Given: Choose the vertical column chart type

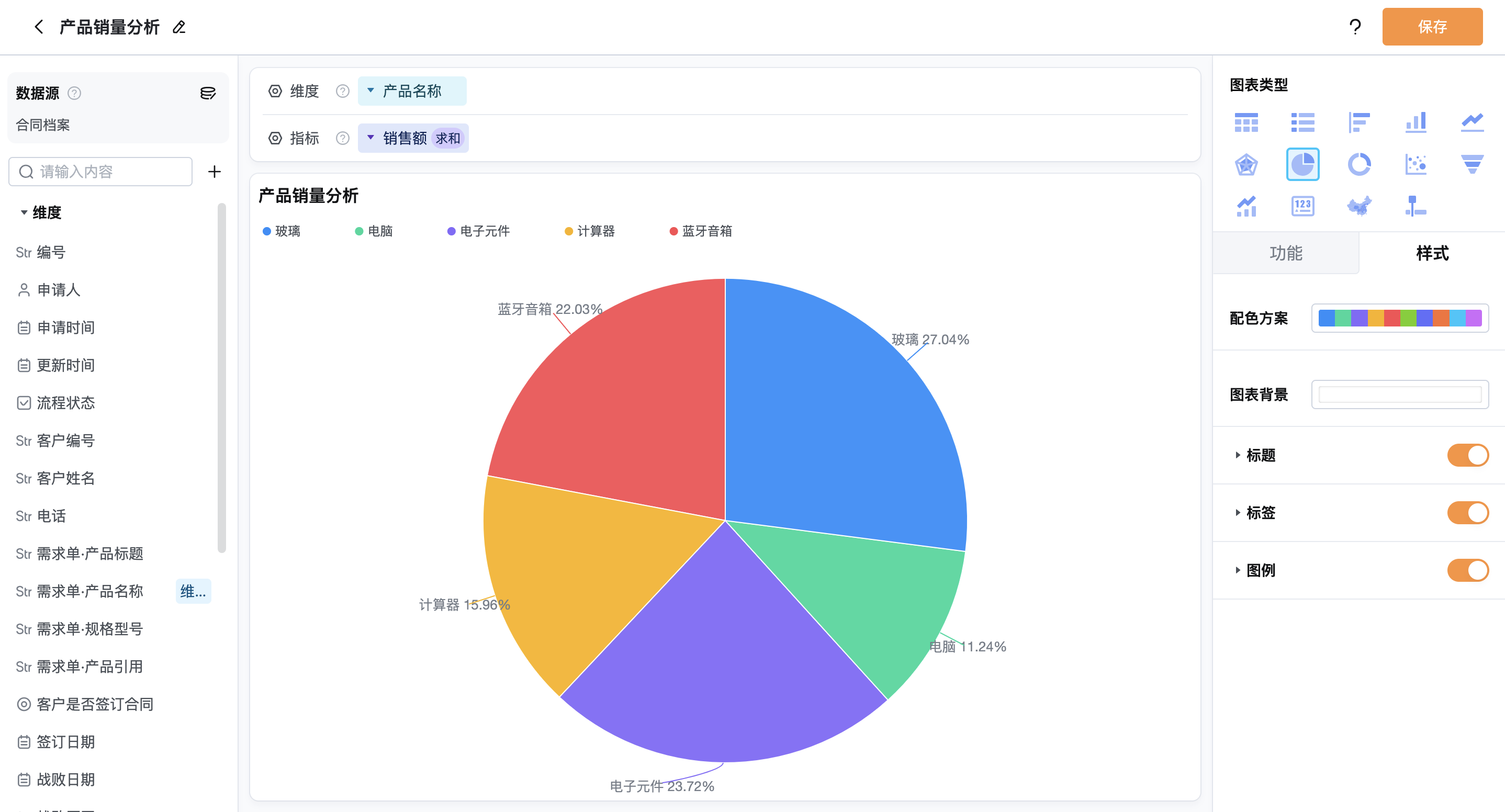Looking at the screenshot, I should [1416, 122].
